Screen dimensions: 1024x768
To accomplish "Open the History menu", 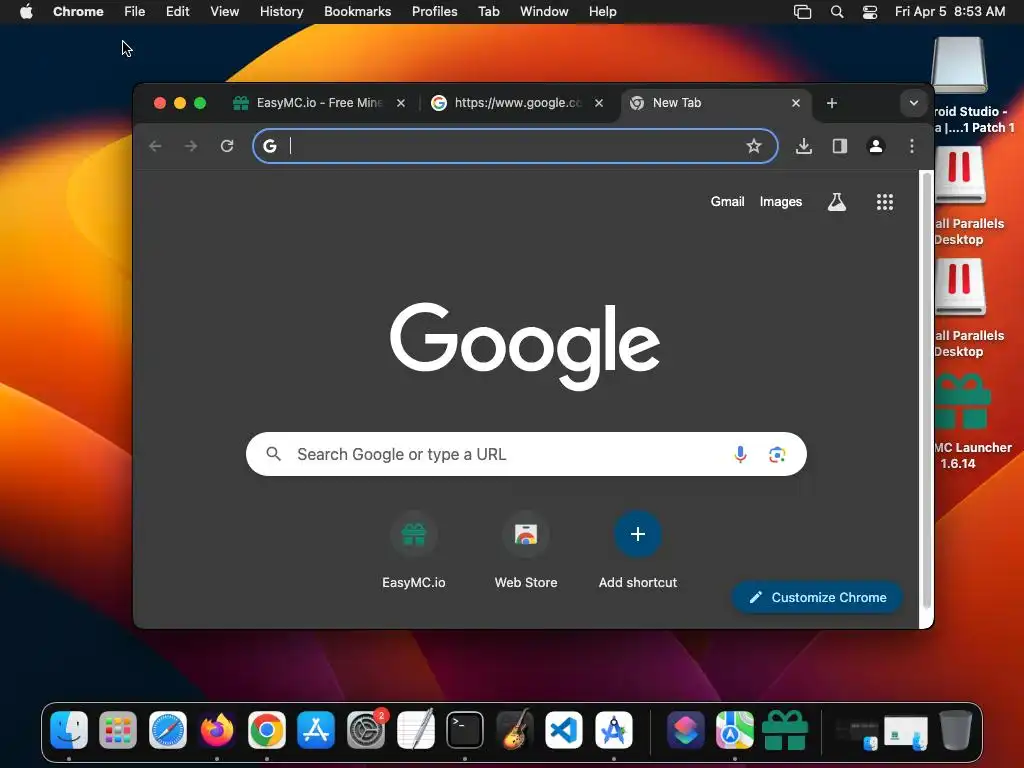I will point(281,12).
